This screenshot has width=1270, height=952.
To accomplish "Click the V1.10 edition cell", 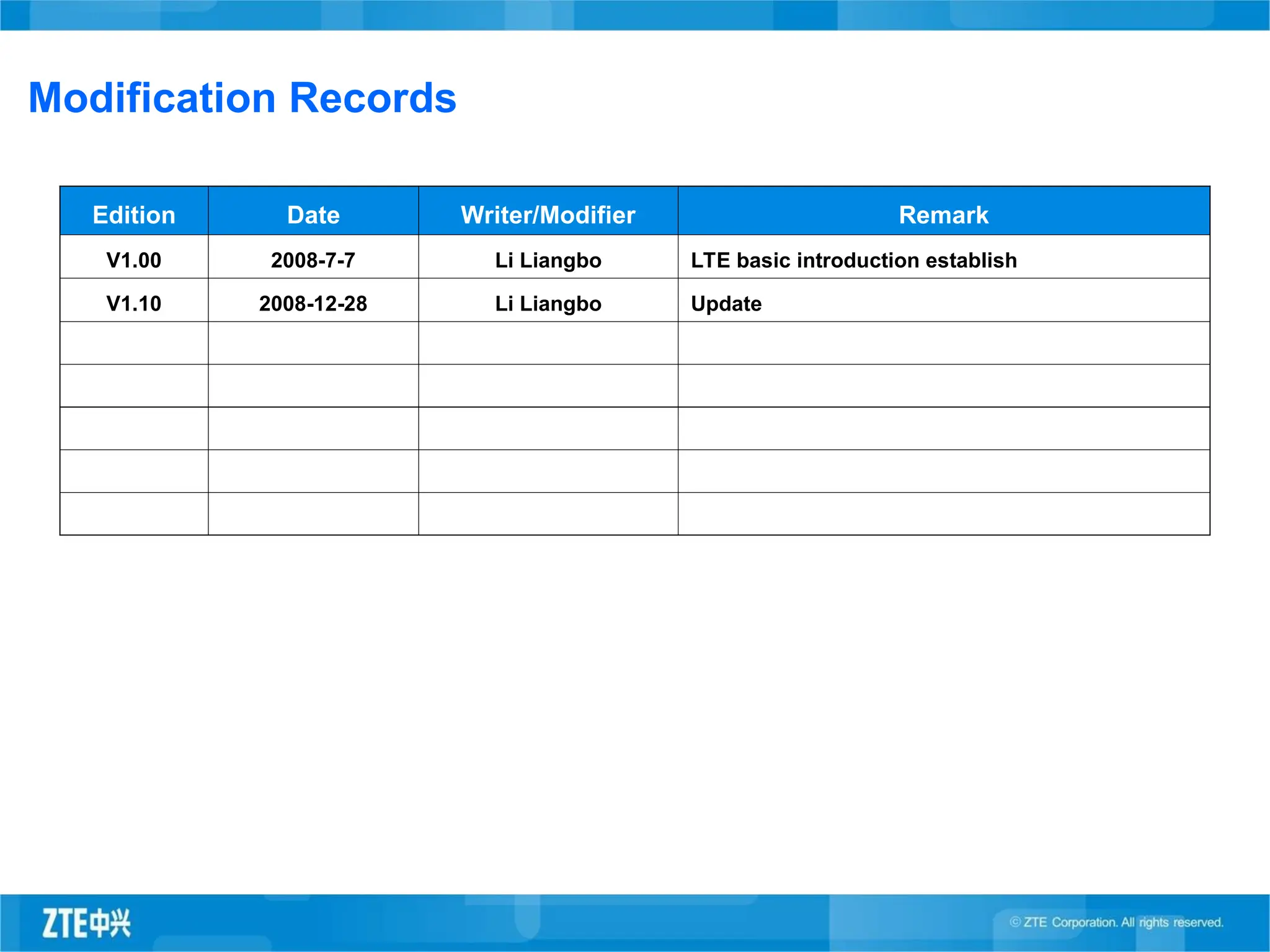I will pyautogui.click(x=134, y=301).
